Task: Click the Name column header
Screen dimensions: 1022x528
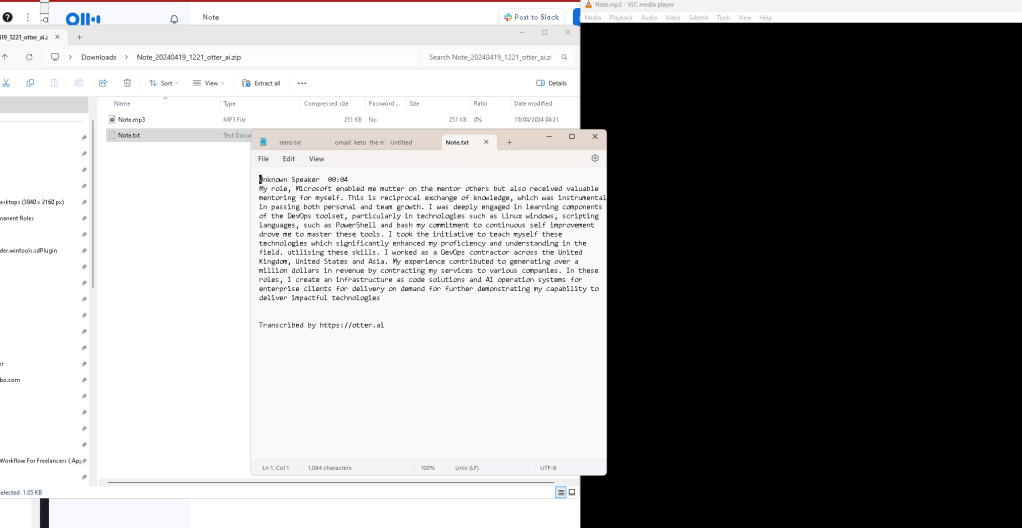Action: pos(122,104)
